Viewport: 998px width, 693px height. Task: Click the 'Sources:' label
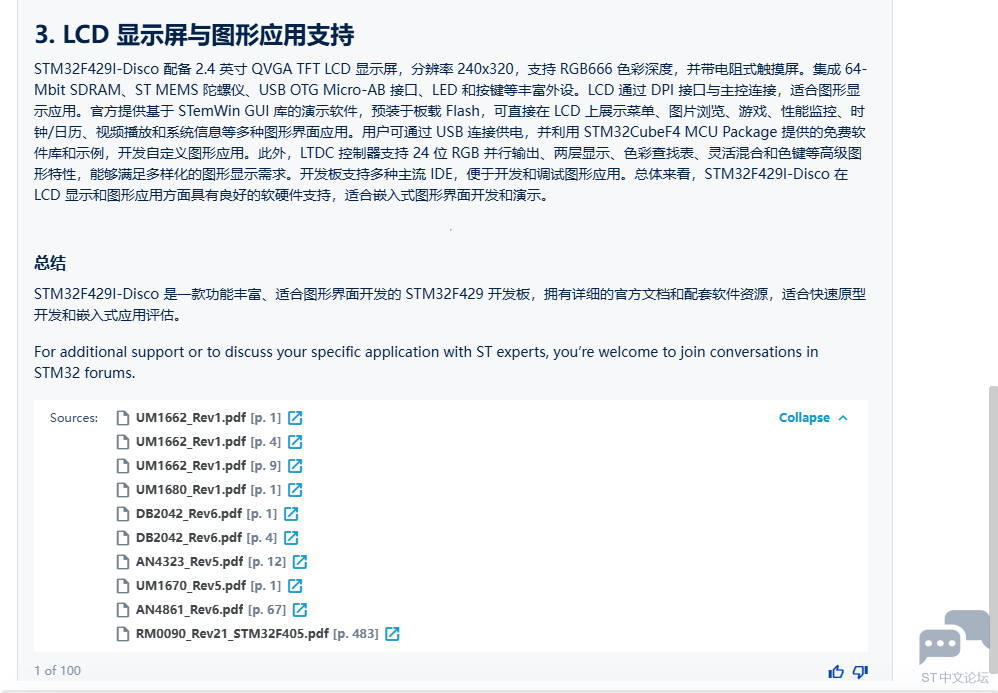(x=74, y=418)
